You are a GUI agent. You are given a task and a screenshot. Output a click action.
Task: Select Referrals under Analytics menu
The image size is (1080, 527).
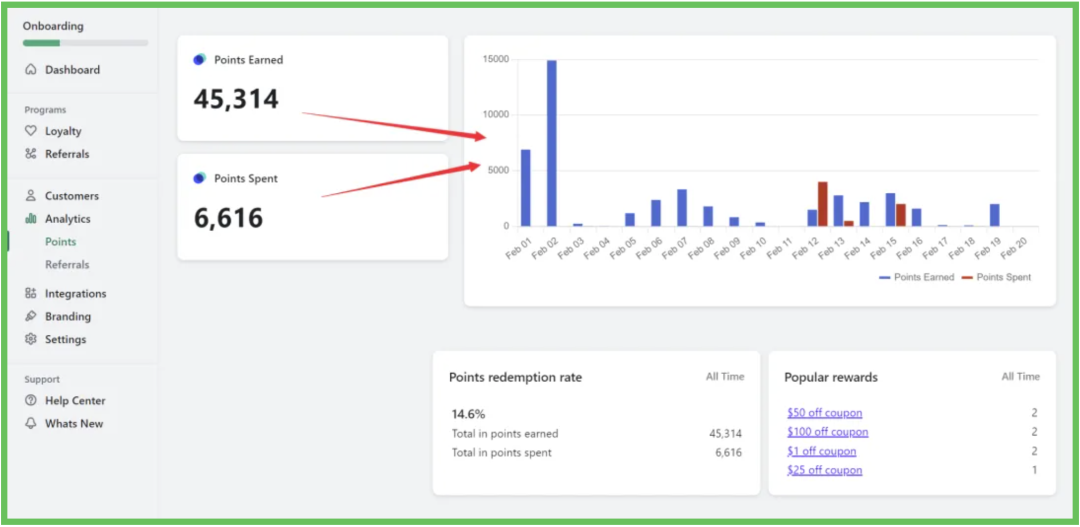click(x=67, y=265)
